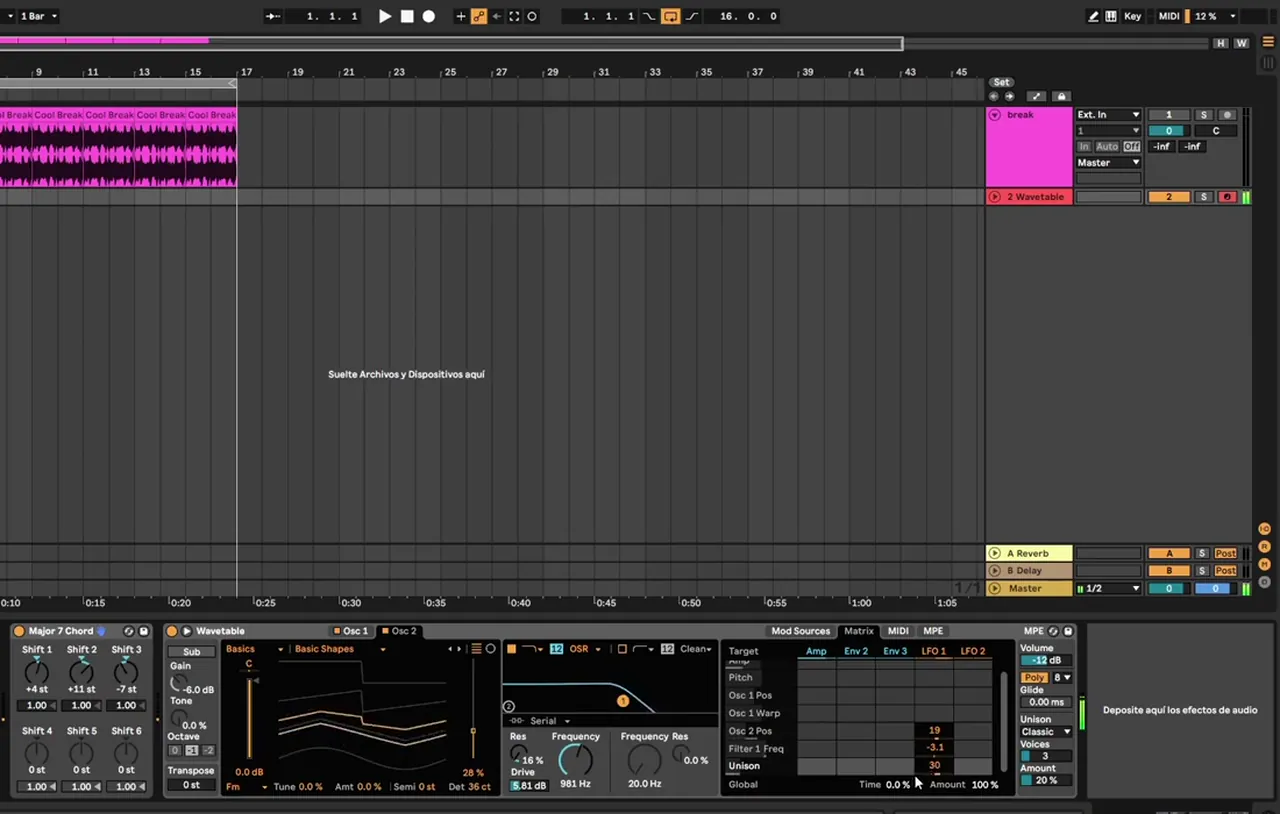Open the MIDI tab in Wavetable
Viewport: 1280px width, 814px height.
pyautogui.click(x=898, y=631)
